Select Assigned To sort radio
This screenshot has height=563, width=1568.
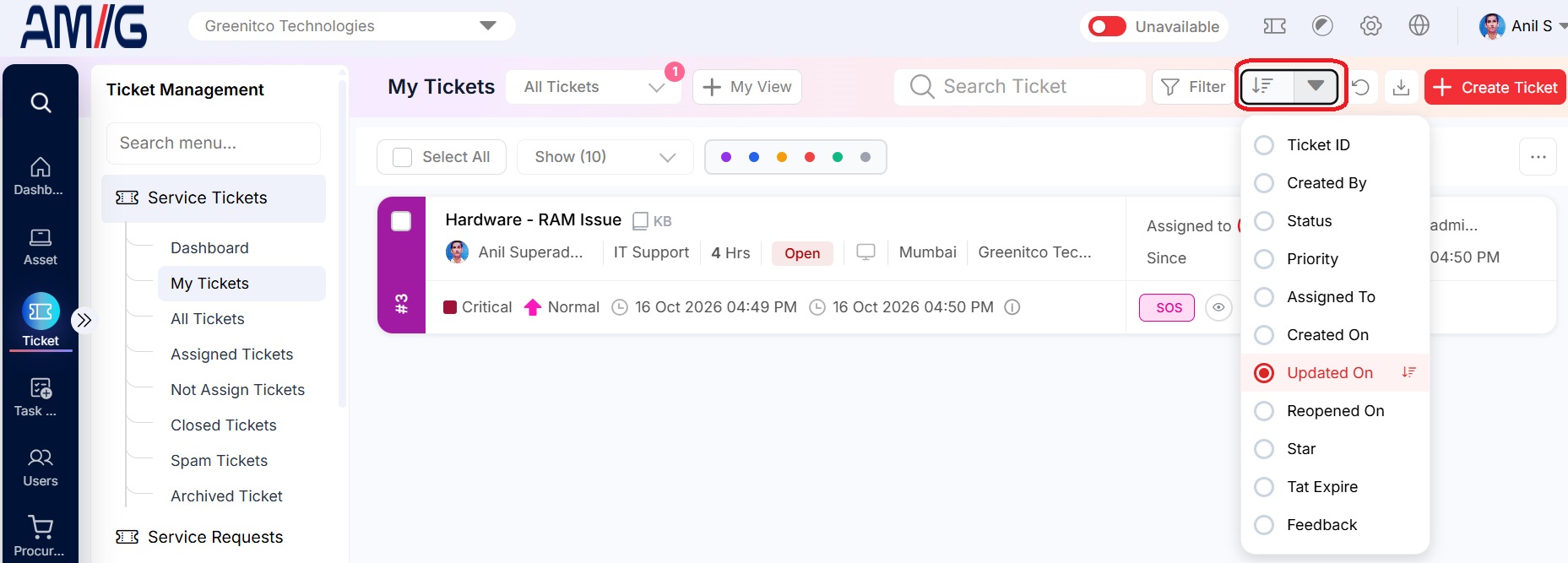[x=1264, y=297]
